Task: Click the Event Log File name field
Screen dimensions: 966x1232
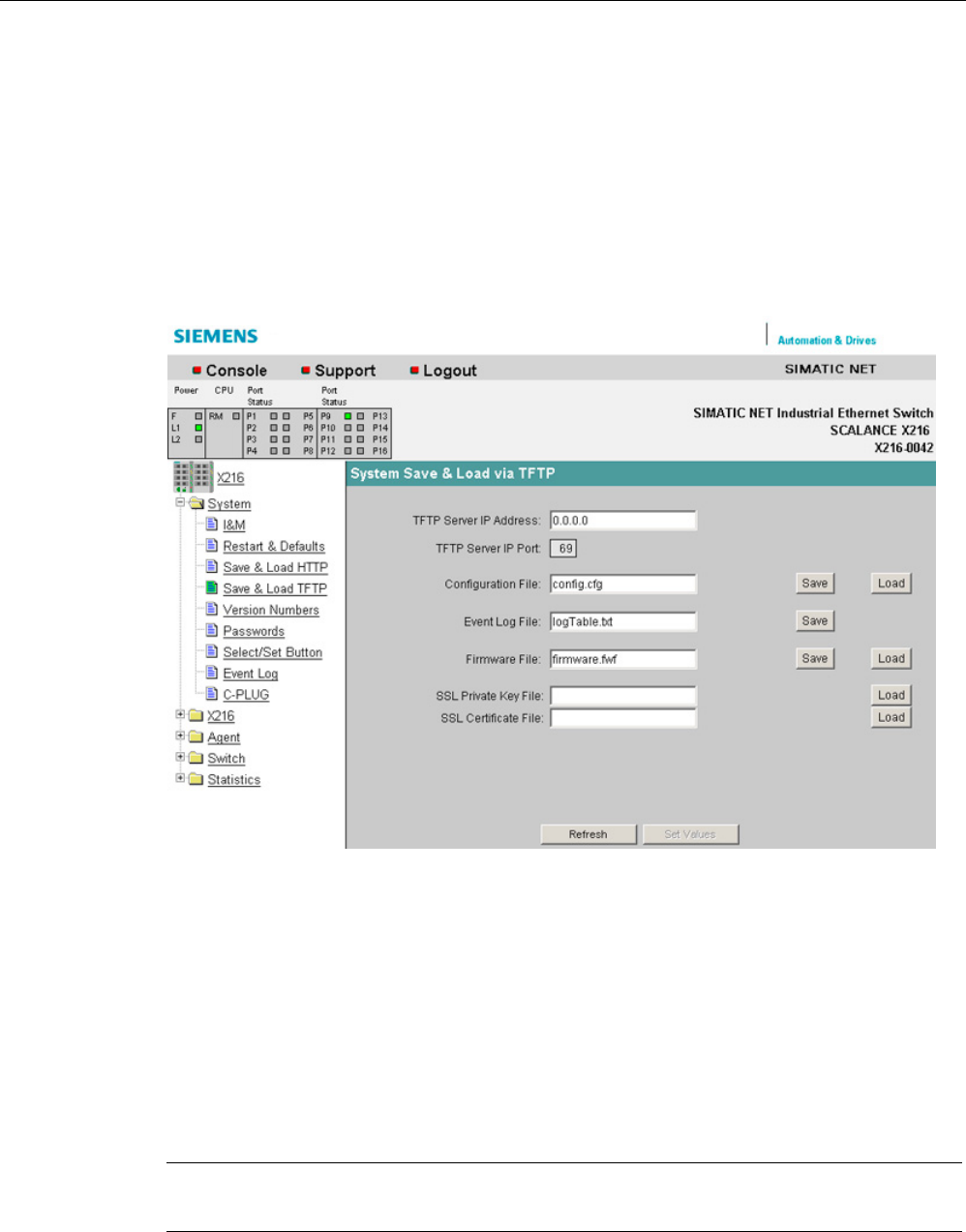Action: click(x=623, y=621)
